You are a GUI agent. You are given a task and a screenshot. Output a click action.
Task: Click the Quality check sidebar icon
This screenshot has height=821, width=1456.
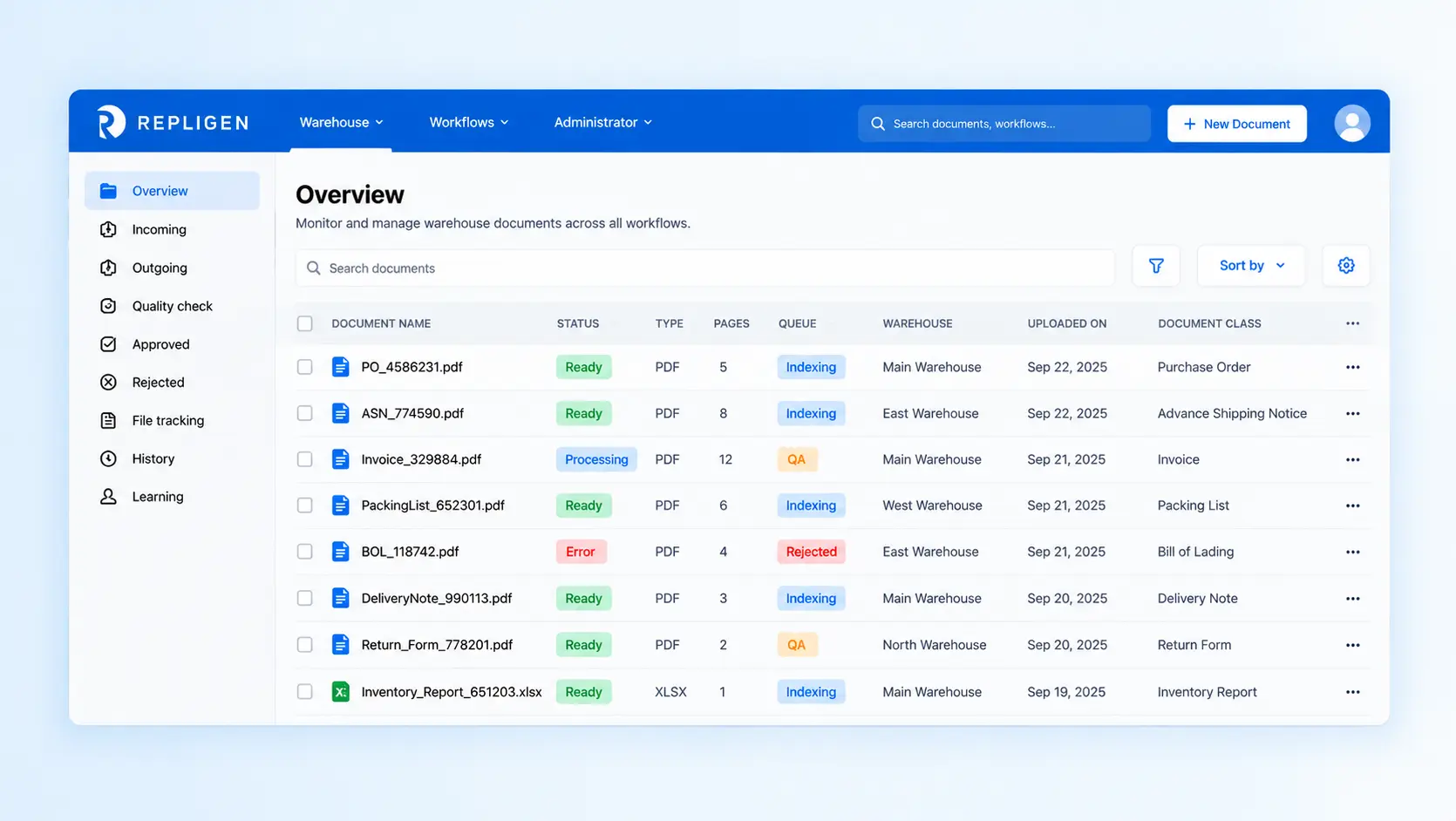tap(108, 306)
